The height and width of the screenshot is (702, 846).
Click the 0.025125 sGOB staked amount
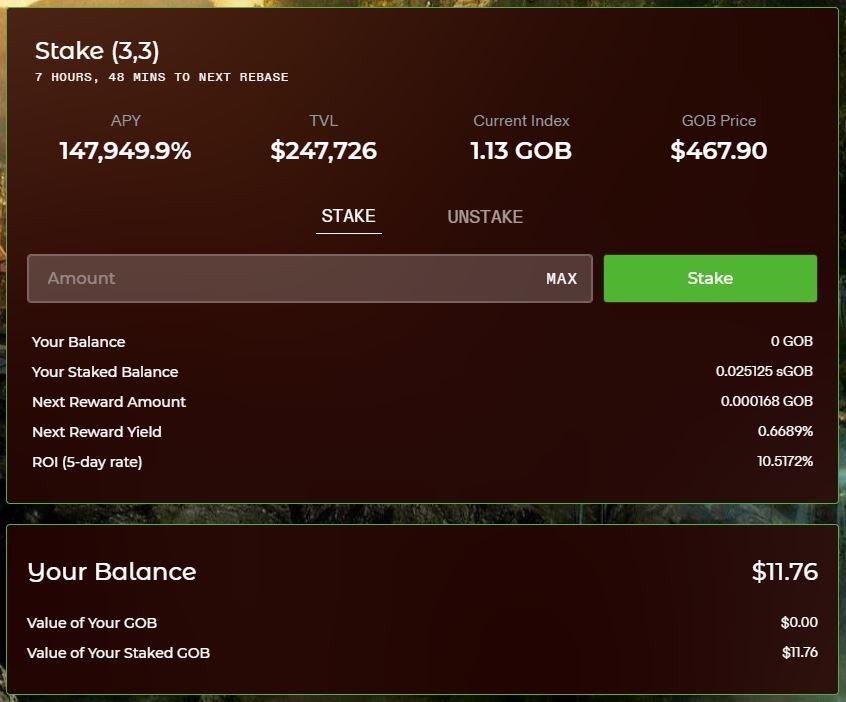click(x=764, y=371)
